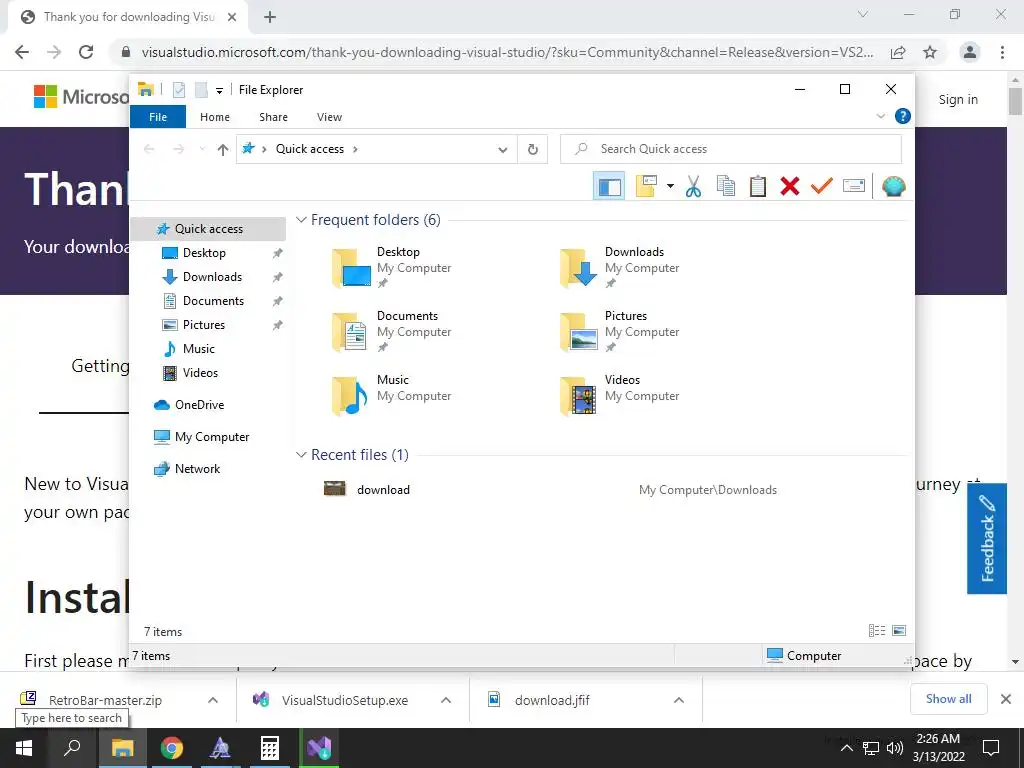Open Calculator from the taskbar

point(270,748)
